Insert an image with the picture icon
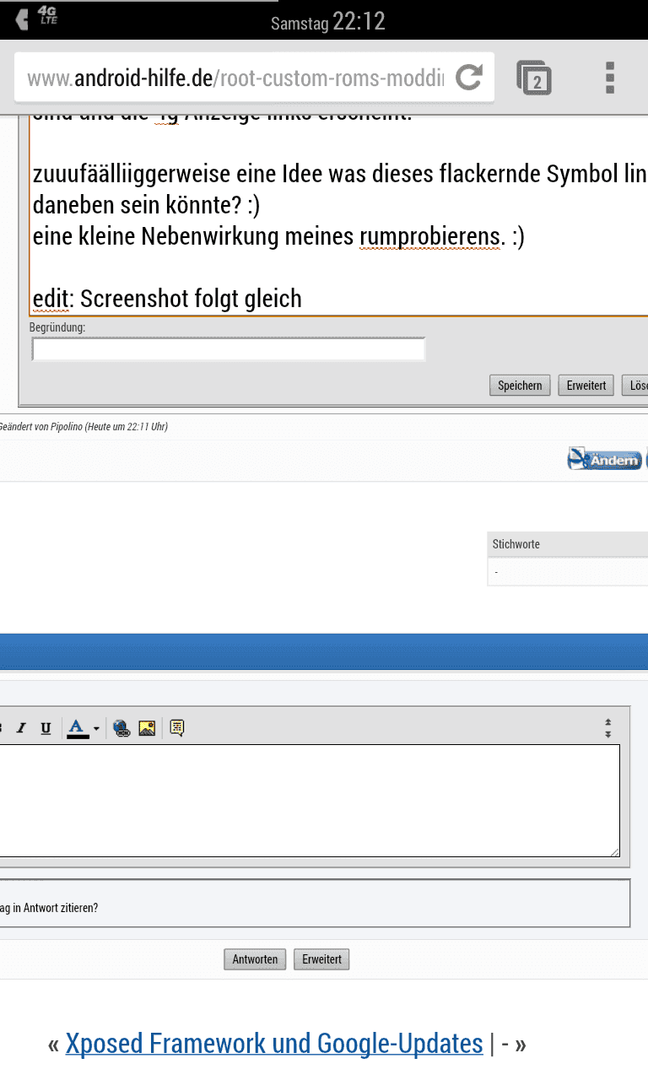The width and height of the screenshot is (648, 1080). click(147, 728)
